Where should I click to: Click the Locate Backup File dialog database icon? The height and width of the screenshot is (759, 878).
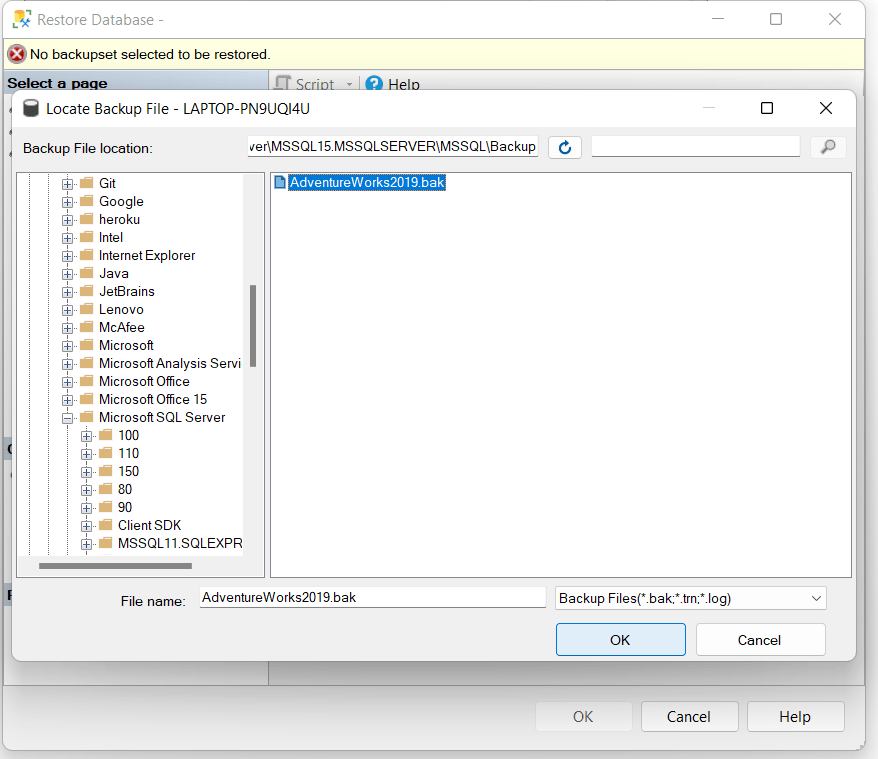click(x=30, y=108)
